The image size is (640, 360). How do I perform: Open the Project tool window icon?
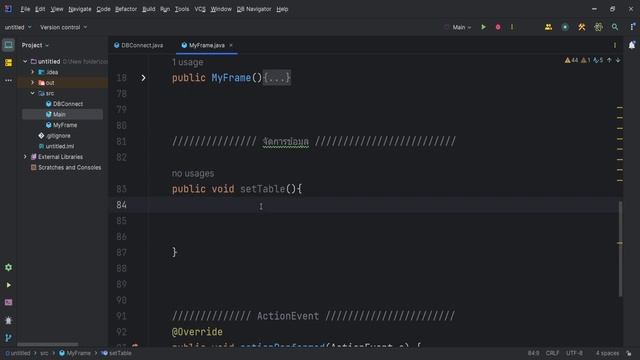pyautogui.click(x=8, y=45)
